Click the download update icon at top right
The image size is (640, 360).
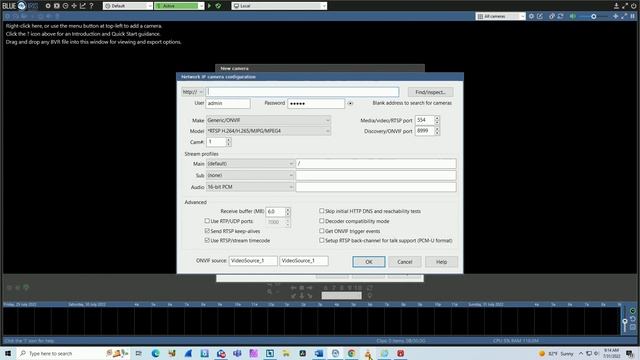point(616,6)
